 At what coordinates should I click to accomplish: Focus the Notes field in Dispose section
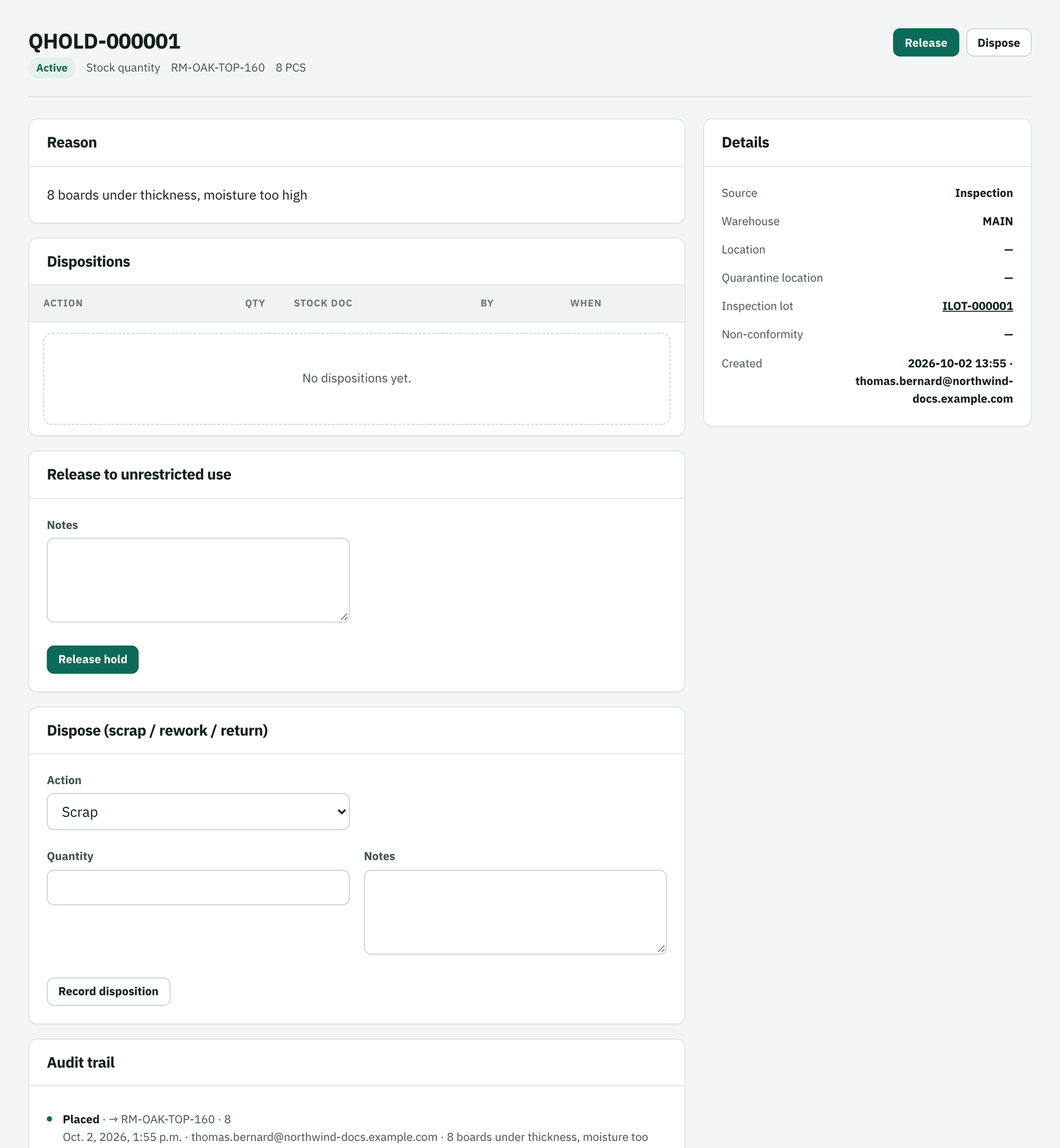coord(515,912)
